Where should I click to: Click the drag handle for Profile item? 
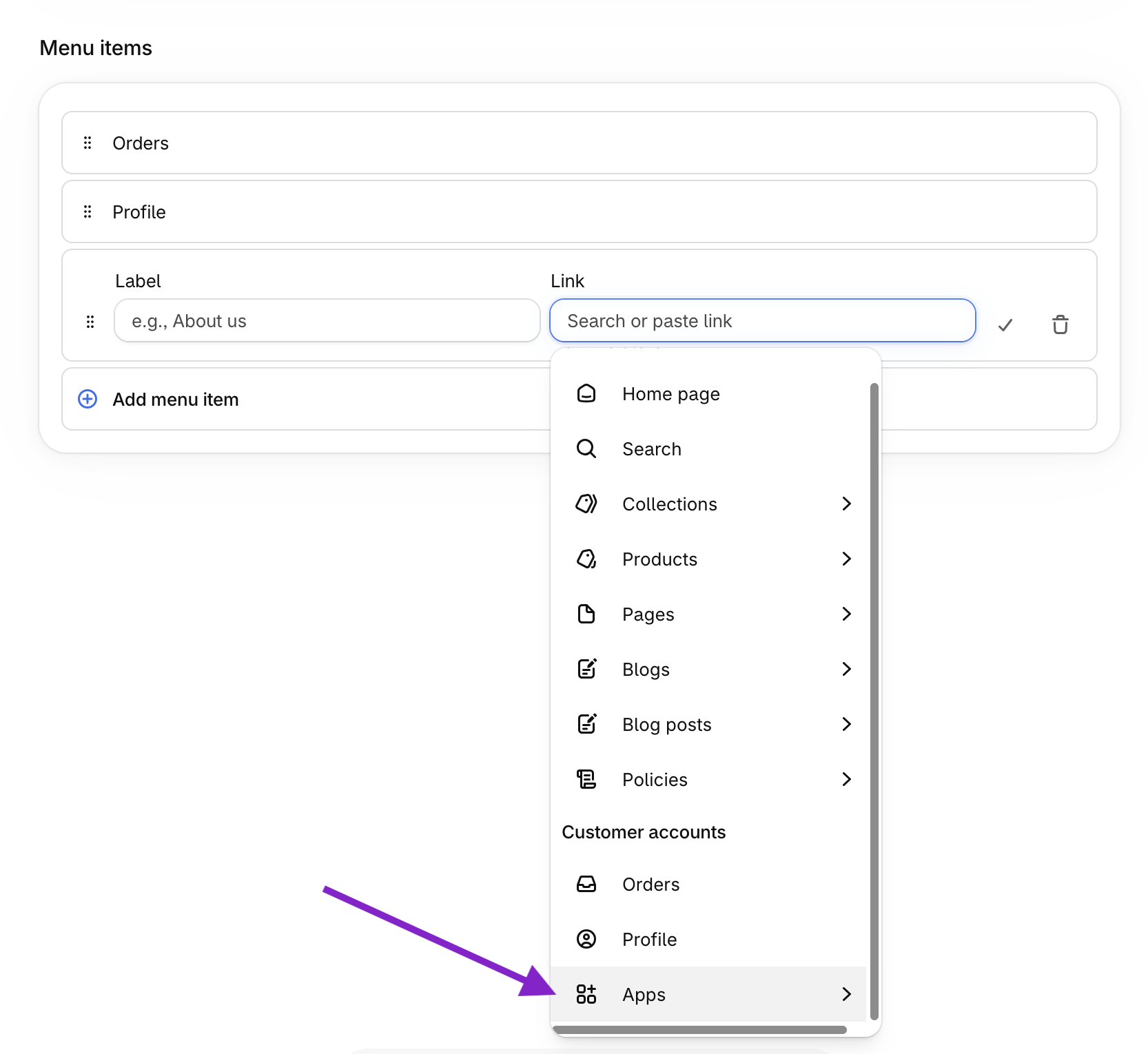(88, 211)
